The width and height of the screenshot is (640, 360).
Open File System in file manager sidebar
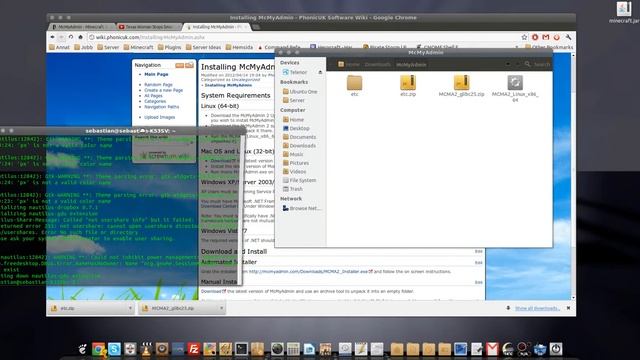(299, 180)
